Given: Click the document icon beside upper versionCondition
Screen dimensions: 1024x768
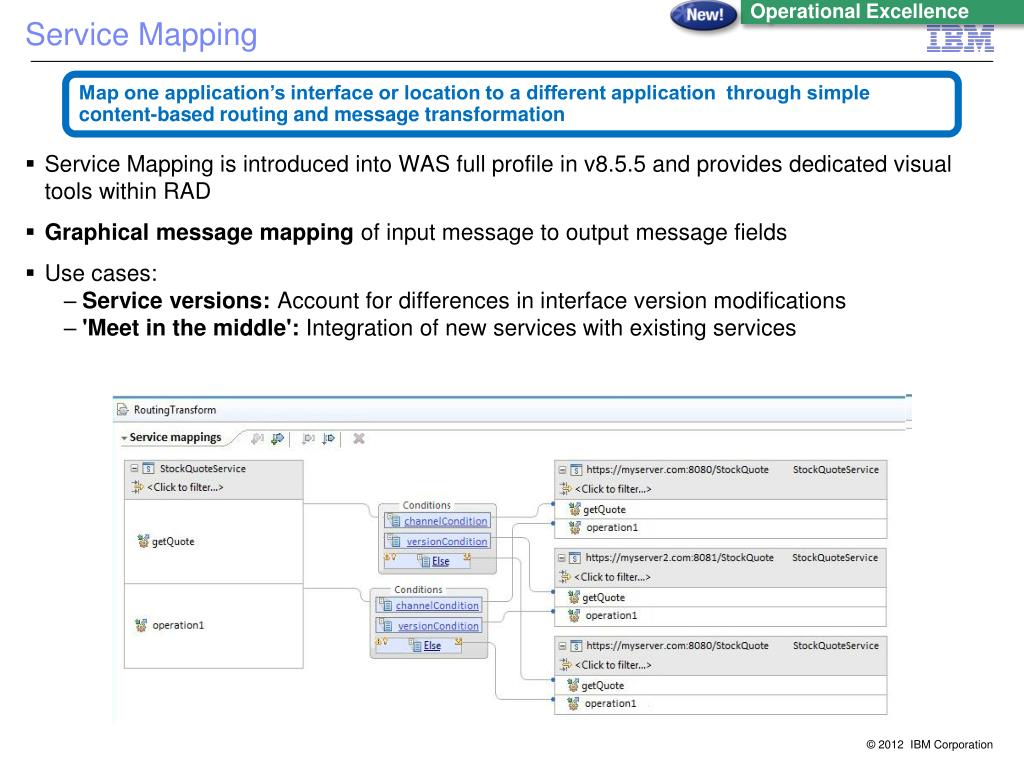Looking at the screenshot, I should pyautogui.click(x=394, y=541).
